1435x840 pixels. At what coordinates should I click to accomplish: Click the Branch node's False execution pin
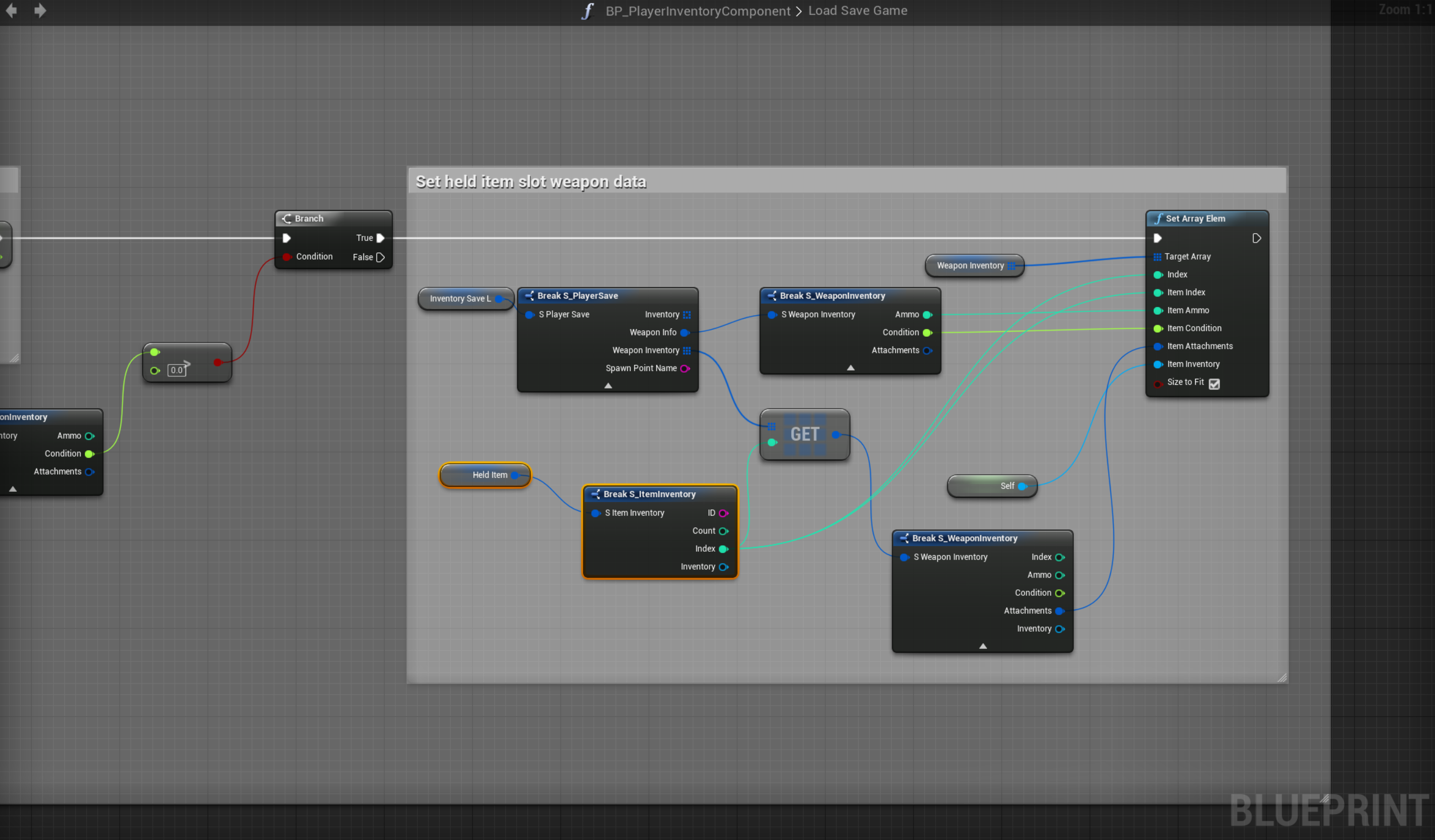click(380, 257)
